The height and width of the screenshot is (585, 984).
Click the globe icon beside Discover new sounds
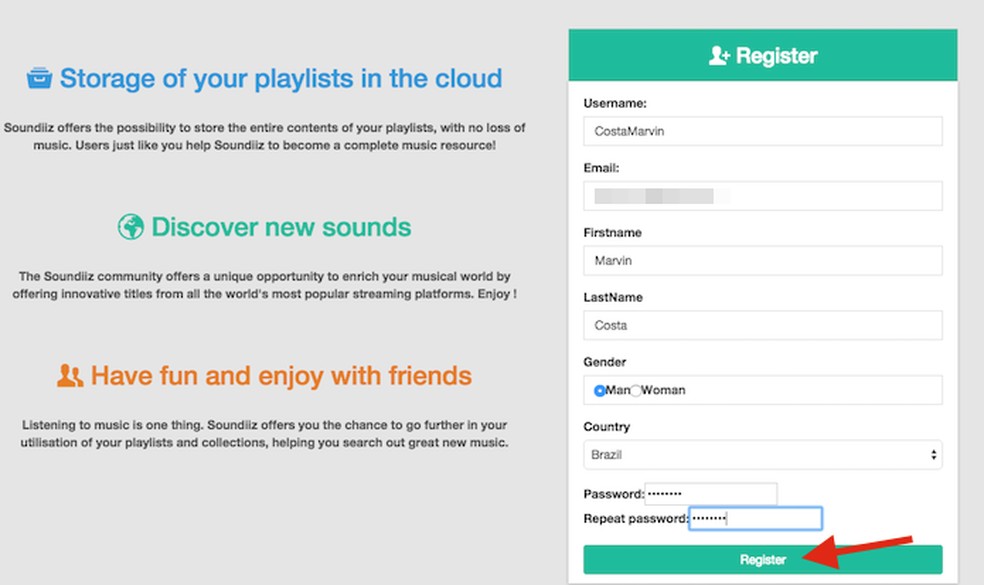(131, 227)
